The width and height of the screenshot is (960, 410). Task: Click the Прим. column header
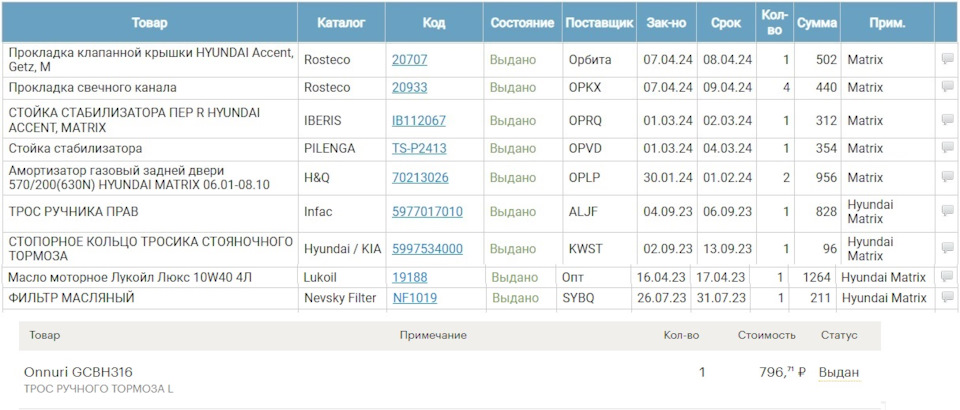coord(887,23)
